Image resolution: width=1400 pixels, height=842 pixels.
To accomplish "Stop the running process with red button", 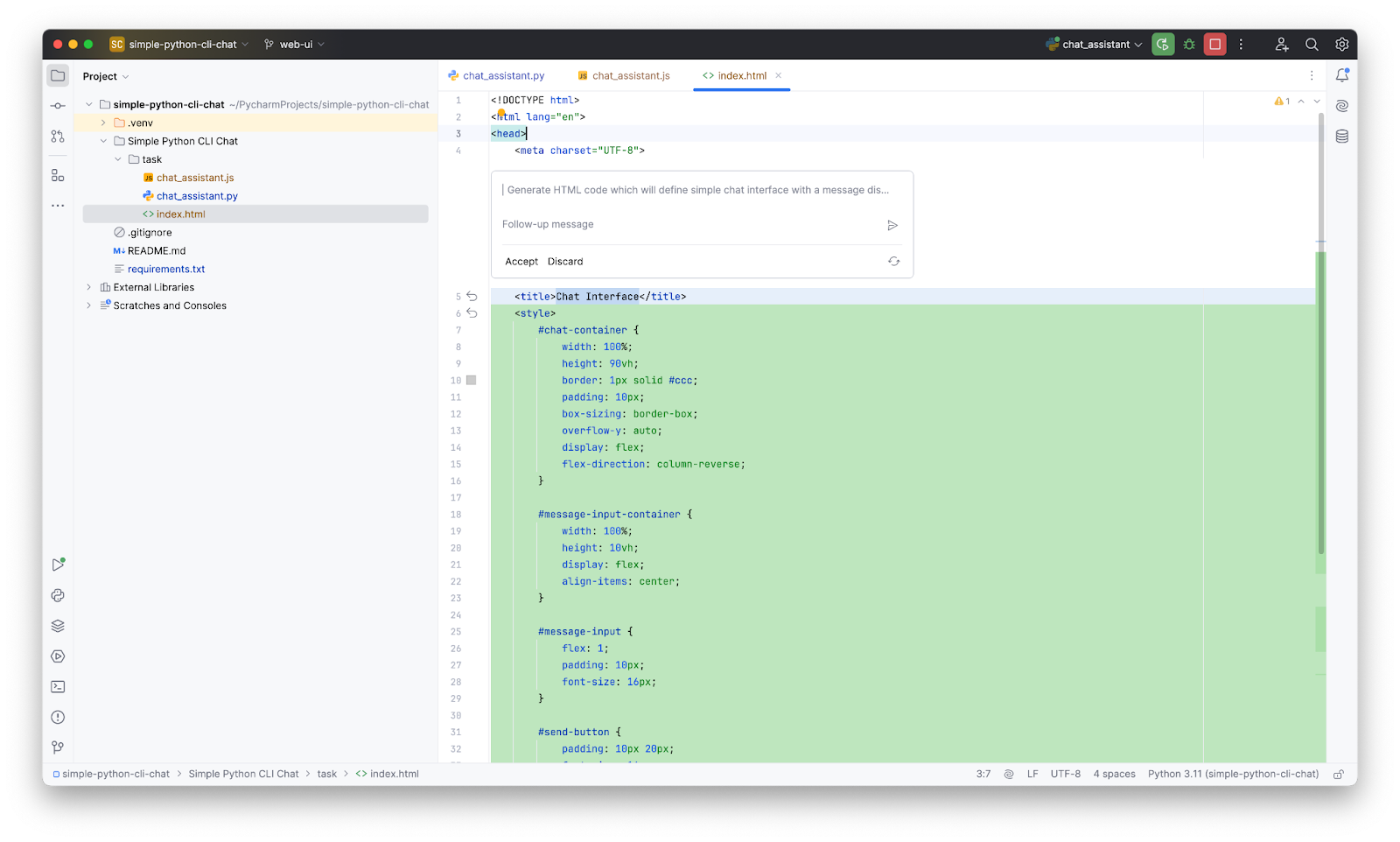I will pyautogui.click(x=1215, y=45).
